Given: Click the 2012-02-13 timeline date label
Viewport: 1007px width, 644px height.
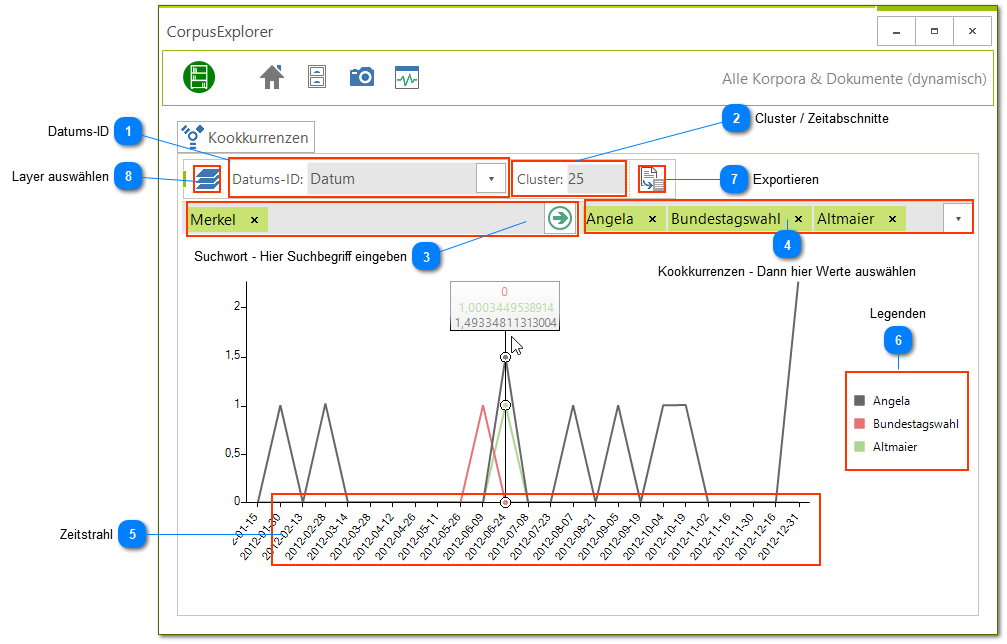Looking at the screenshot, I should tap(282, 537).
